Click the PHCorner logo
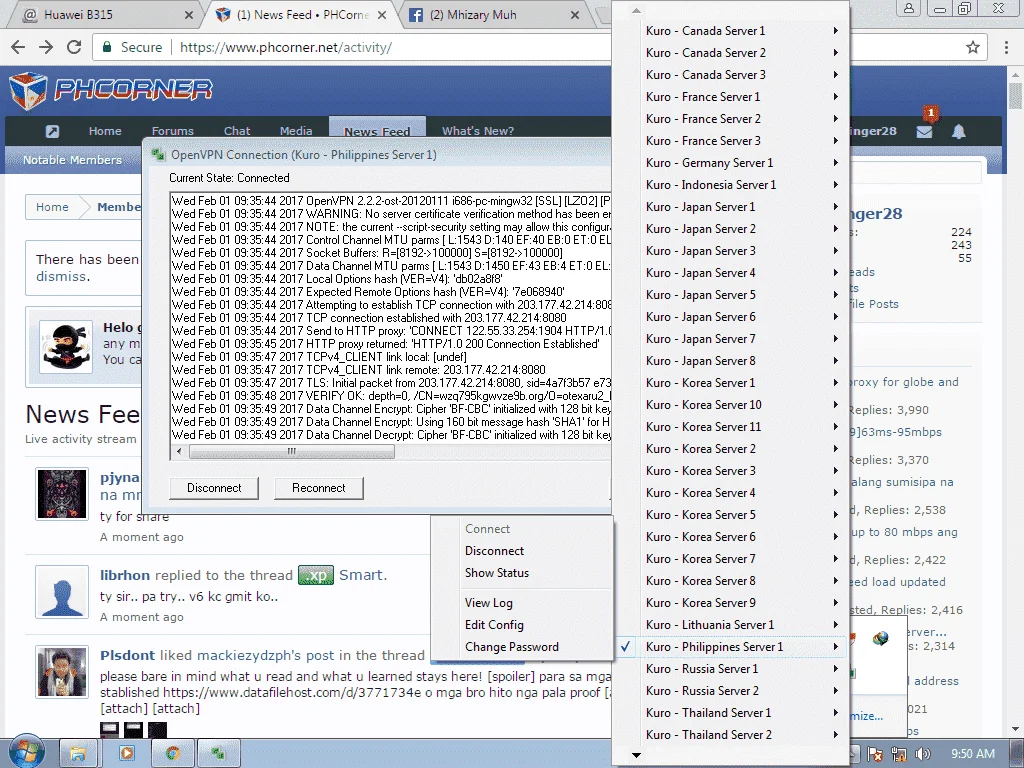This screenshot has width=1024, height=768. (x=111, y=90)
